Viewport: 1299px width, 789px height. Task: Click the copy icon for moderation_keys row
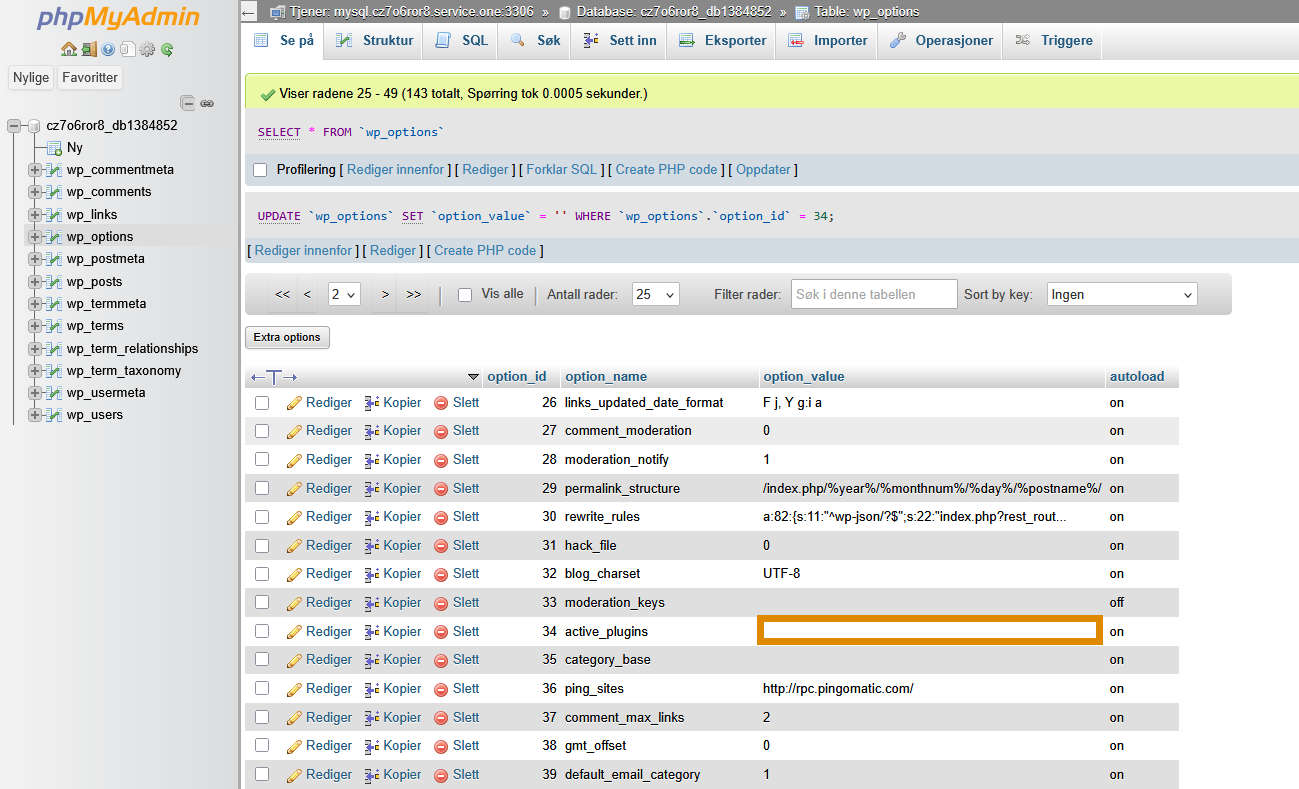[x=372, y=603]
